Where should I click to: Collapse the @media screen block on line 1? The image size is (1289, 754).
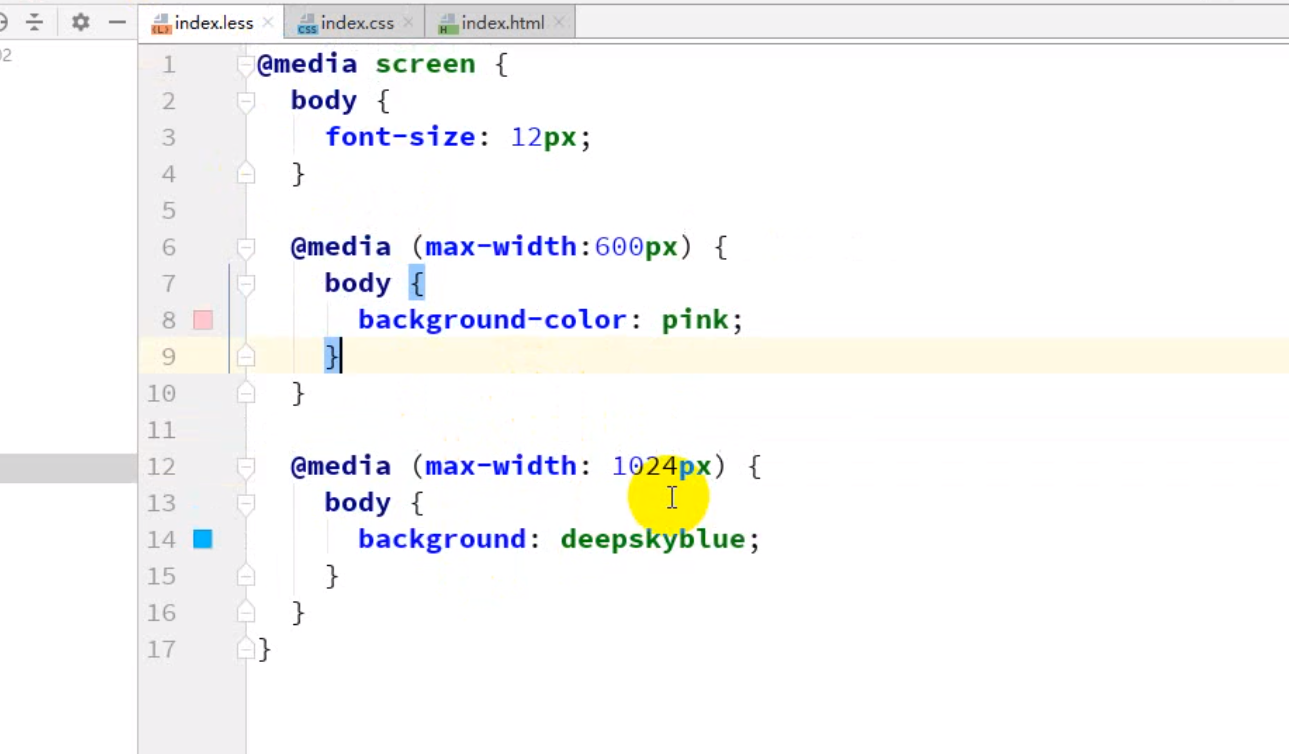246,65
